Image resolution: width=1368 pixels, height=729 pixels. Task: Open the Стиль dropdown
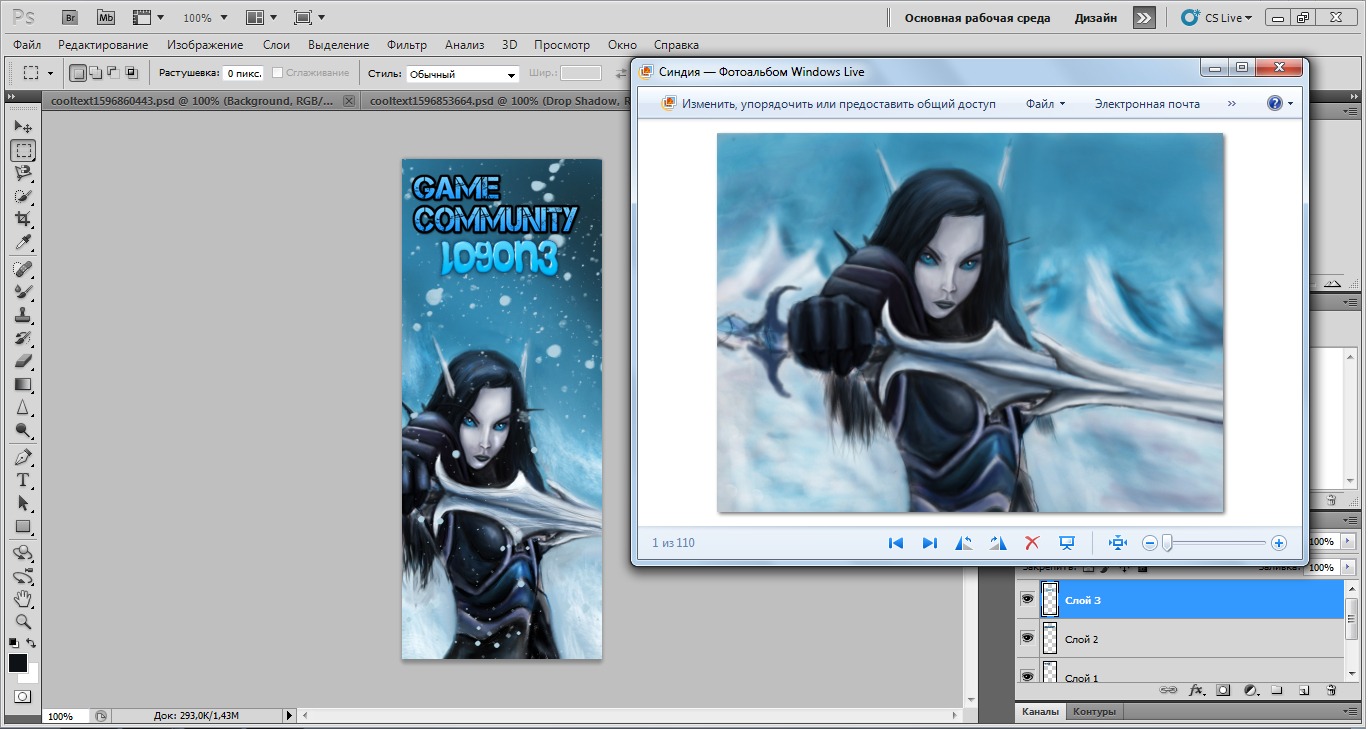[462, 74]
